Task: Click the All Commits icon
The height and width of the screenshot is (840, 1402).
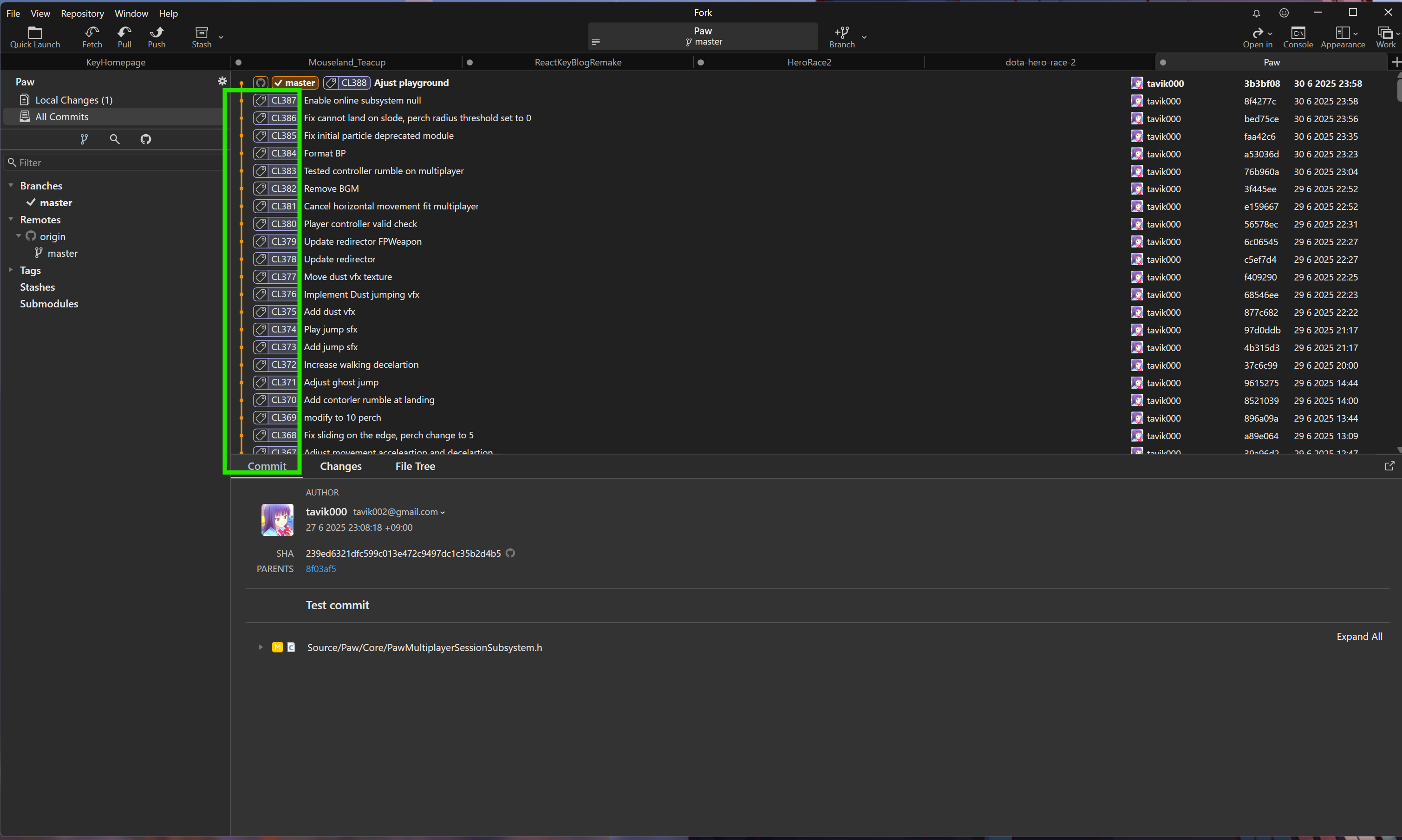Action: click(24, 117)
